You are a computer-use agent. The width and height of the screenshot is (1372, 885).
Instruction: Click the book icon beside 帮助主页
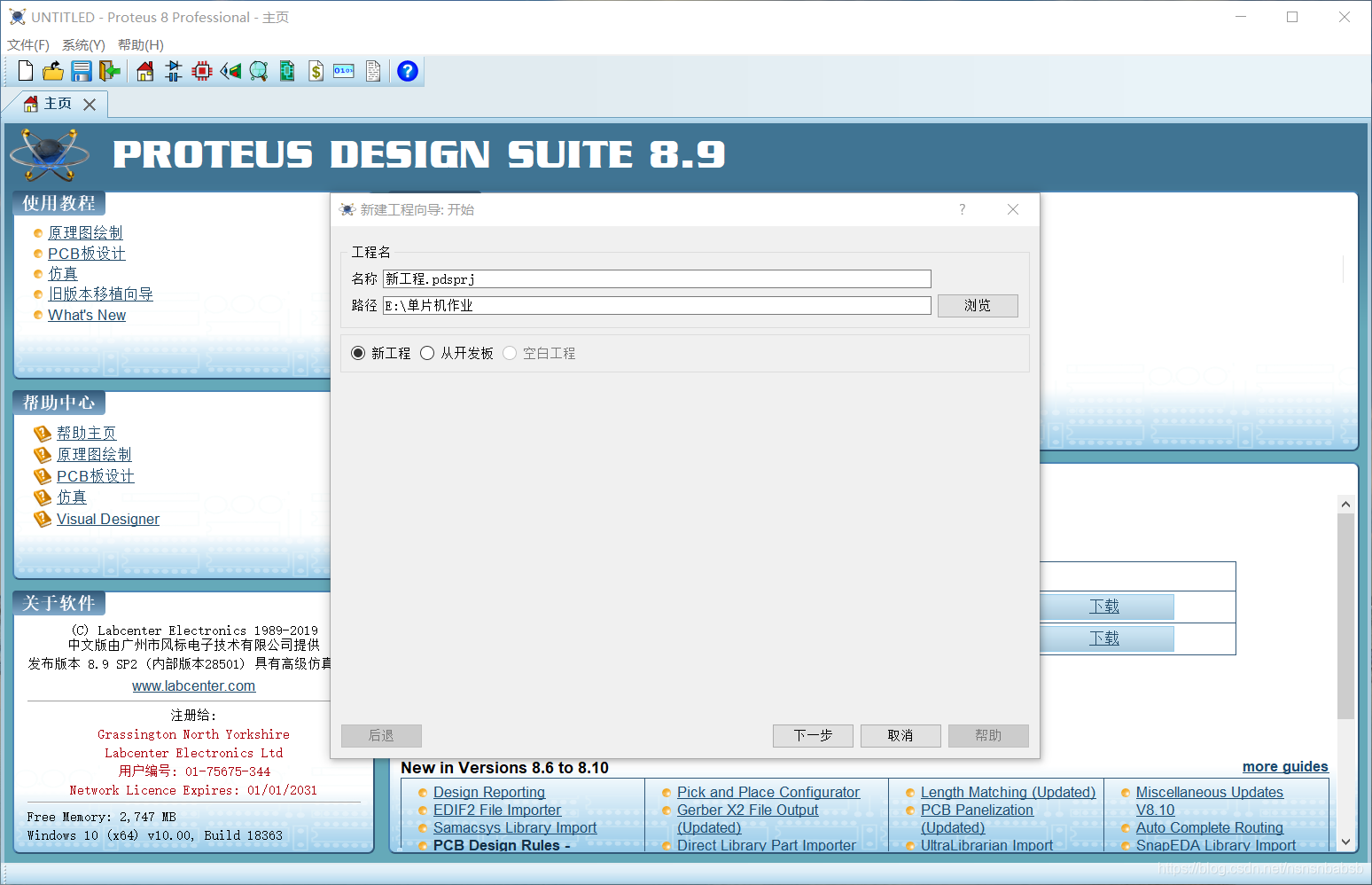[42, 434]
